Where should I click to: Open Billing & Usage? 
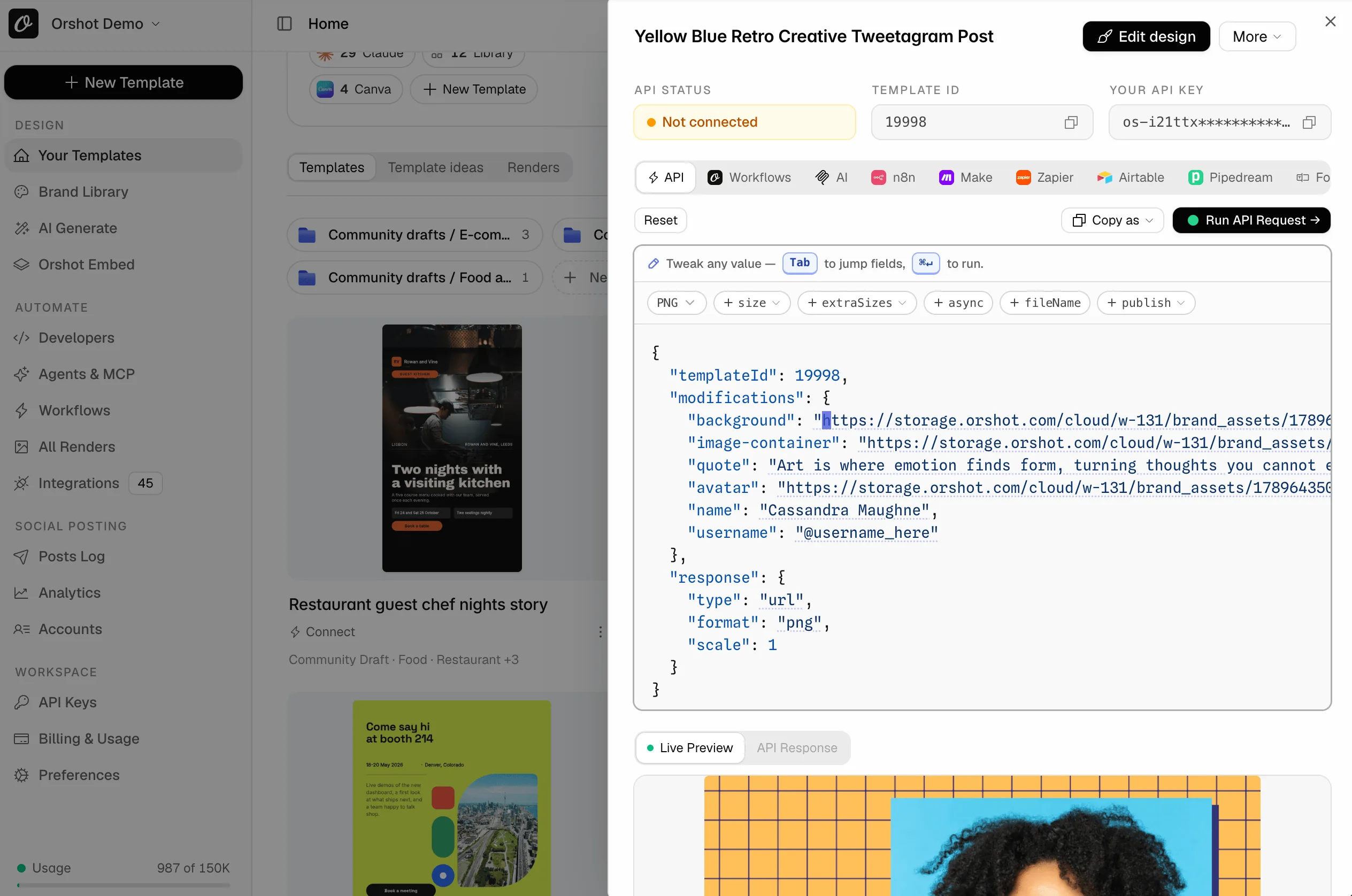123,739
